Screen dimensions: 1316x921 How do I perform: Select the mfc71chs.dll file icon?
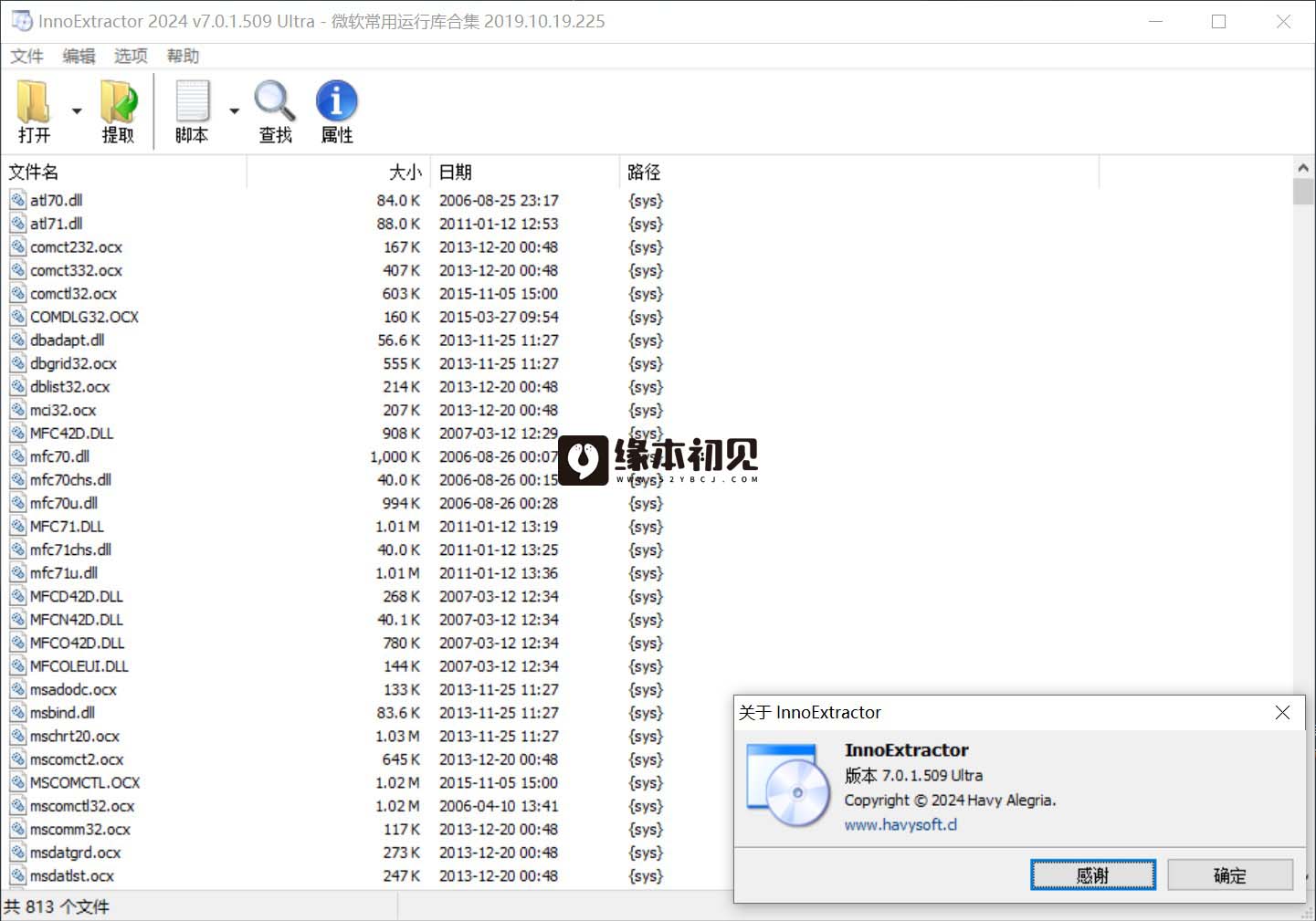(18, 549)
